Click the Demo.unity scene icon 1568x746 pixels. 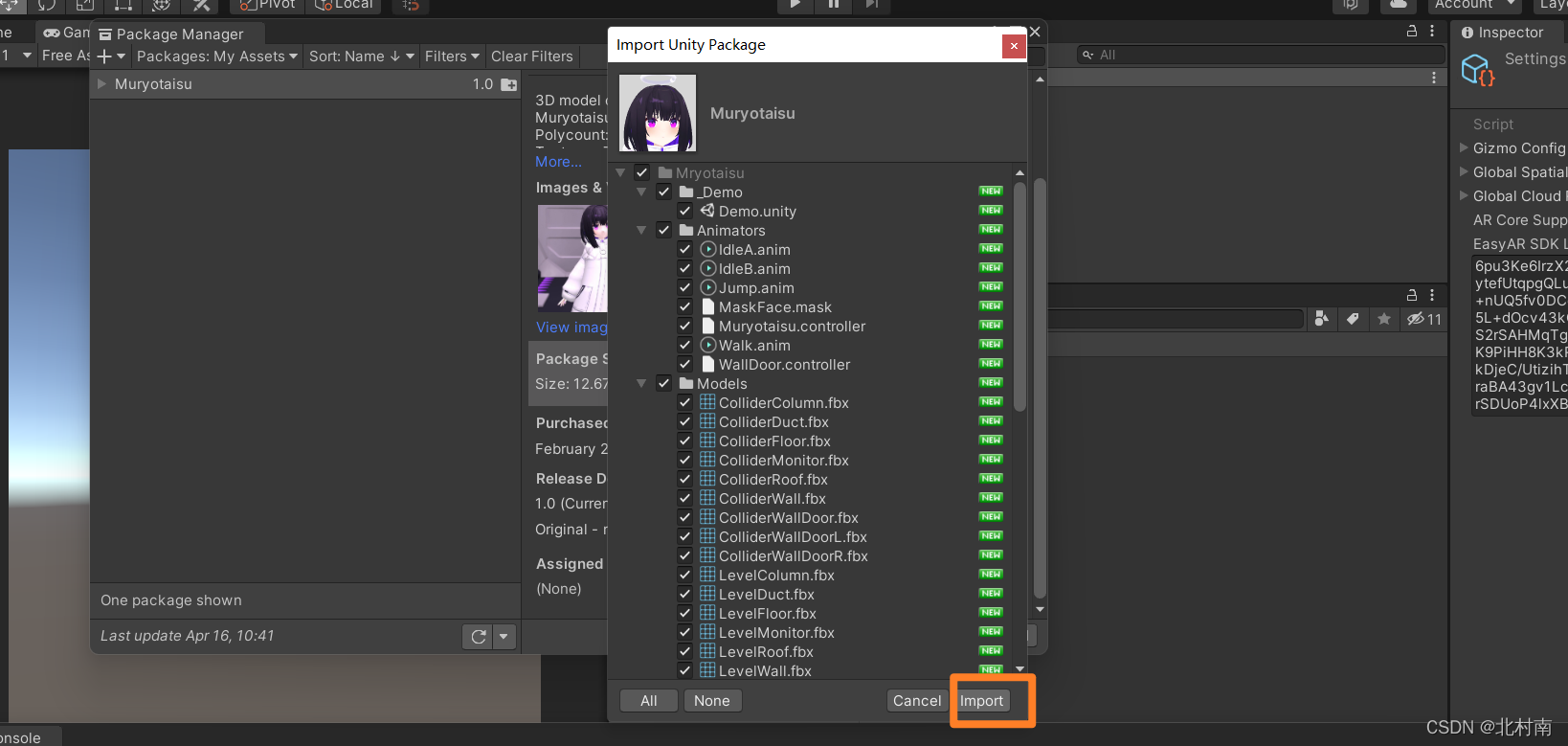point(707,211)
